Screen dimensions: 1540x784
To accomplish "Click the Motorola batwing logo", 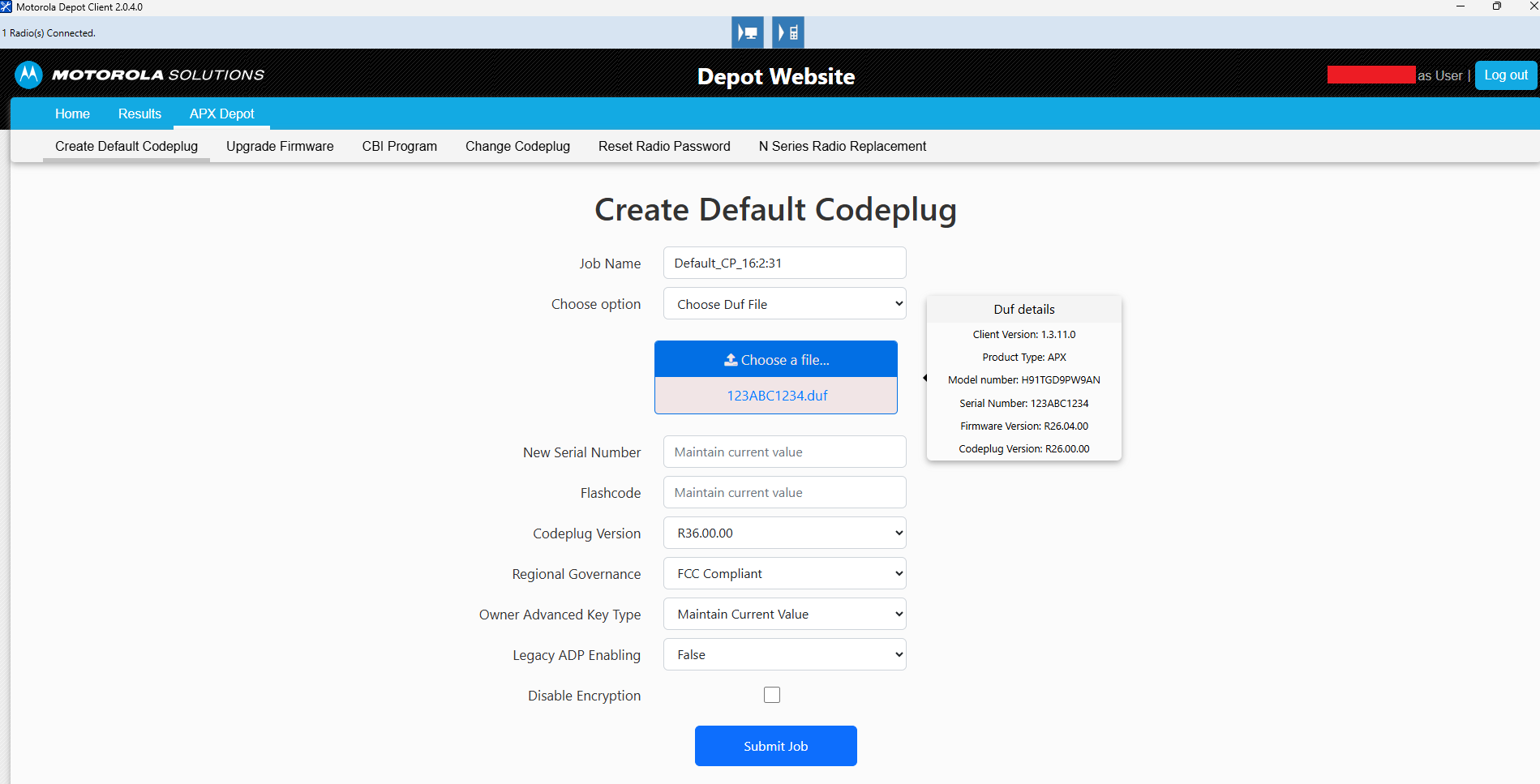I will (28, 75).
